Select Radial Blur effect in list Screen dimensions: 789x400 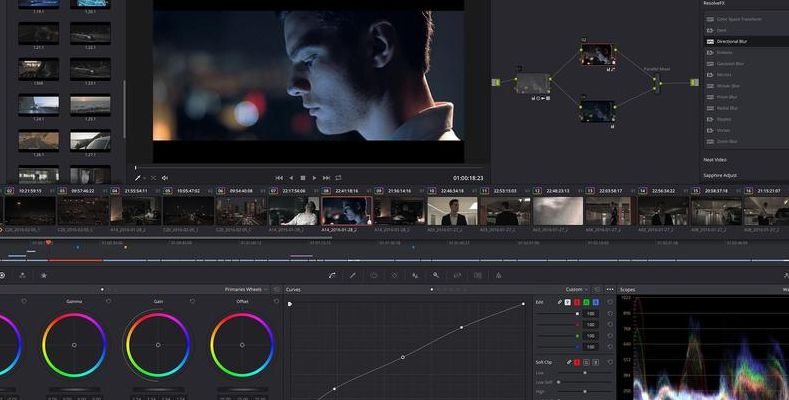pyautogui.click(x=746, y=108)
